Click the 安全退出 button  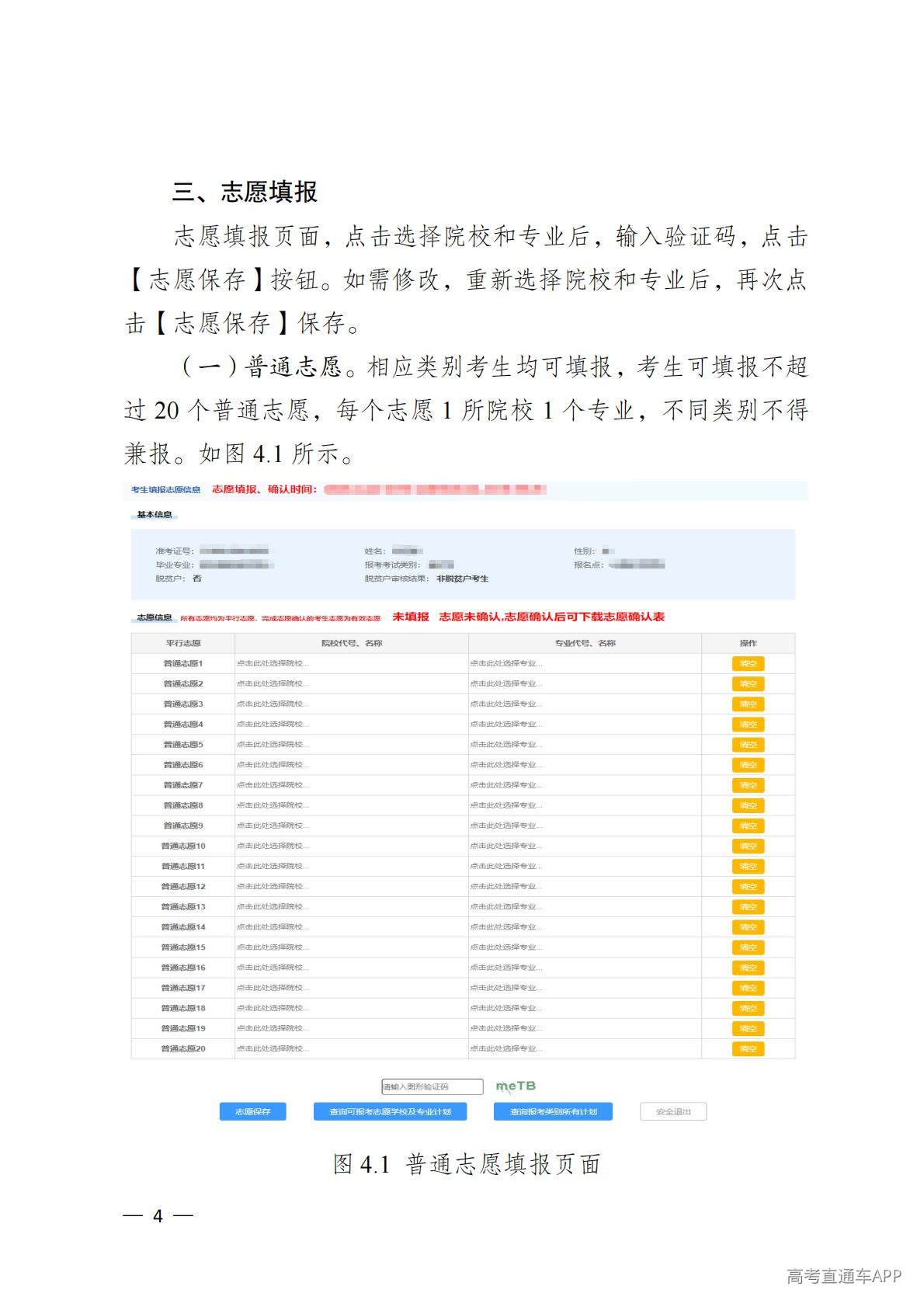673,1111
